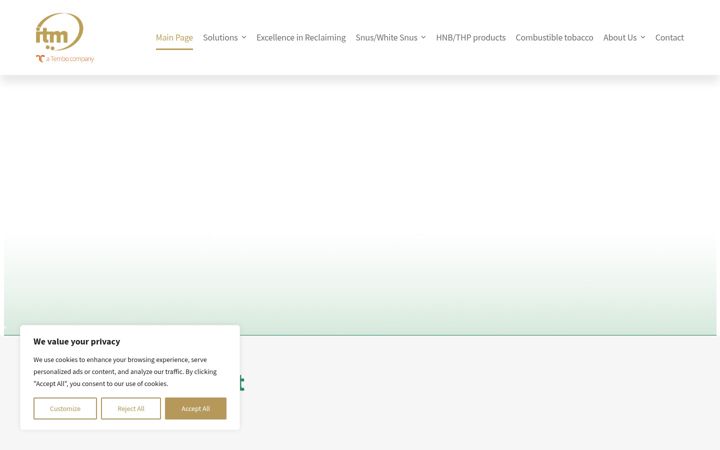Go to the Contact page
Image resolution: width=720 pixels, height=450 pixels.
(669, 37)
